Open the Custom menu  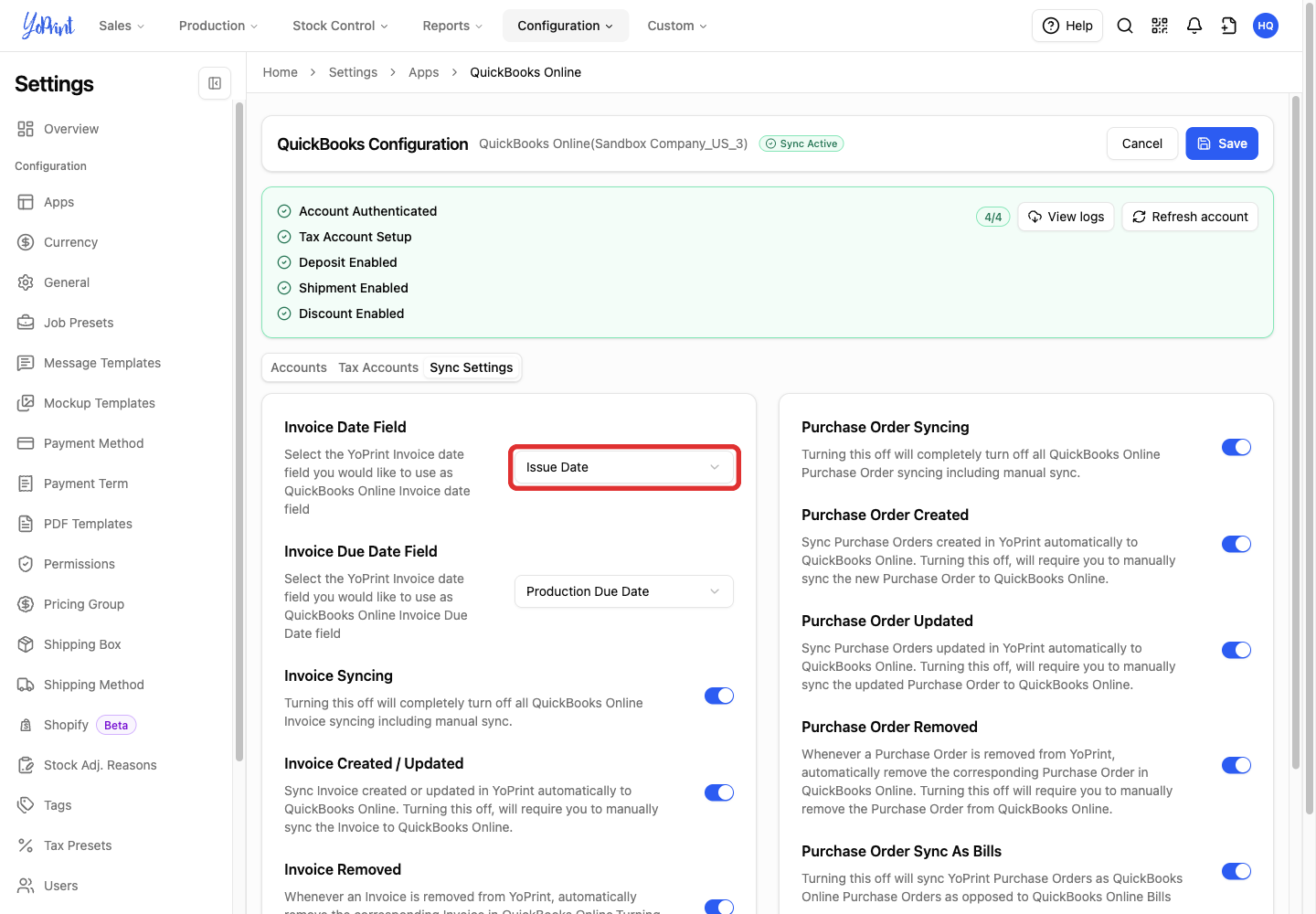pyautogui.click(x=677, y=26)
